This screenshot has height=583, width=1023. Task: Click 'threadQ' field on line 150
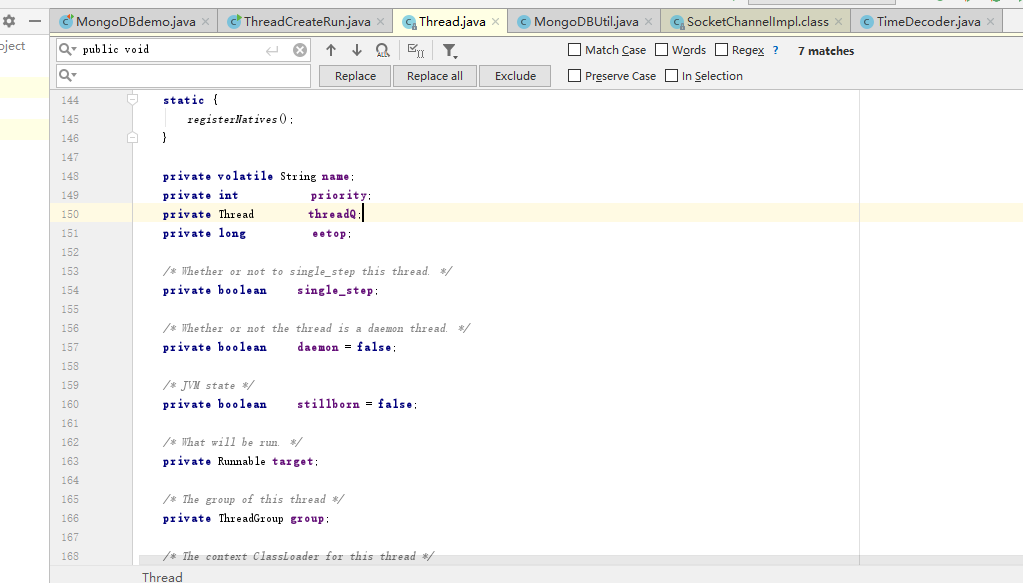(332, 214)
